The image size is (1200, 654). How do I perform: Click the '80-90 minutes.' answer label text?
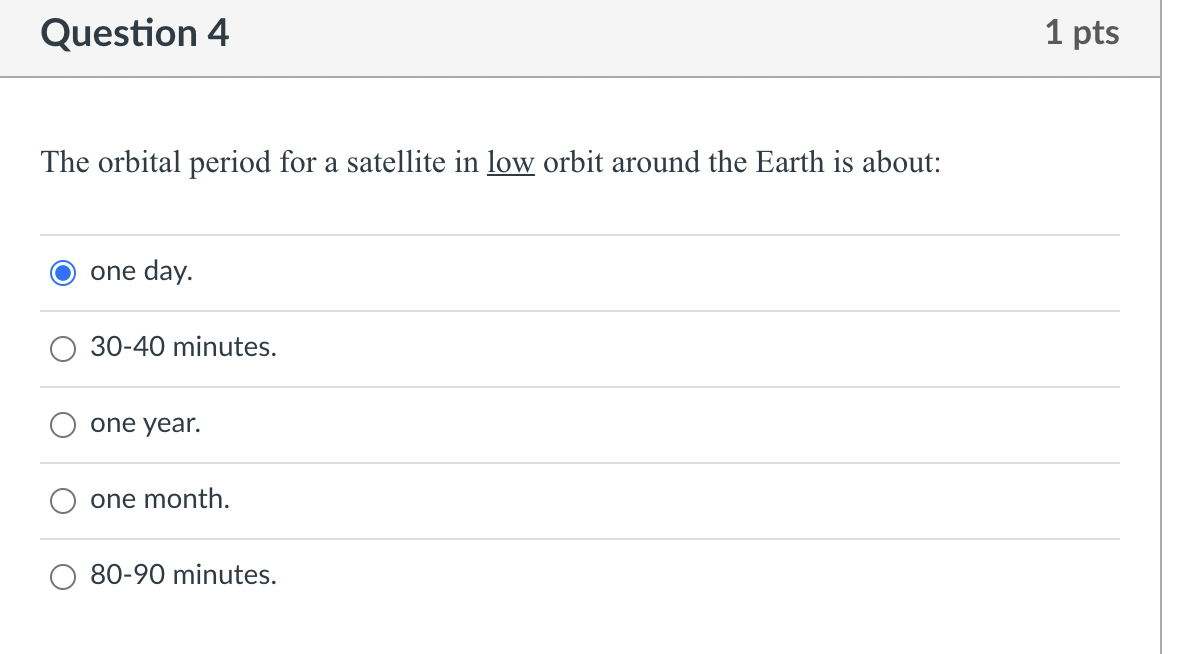[183, 575]
